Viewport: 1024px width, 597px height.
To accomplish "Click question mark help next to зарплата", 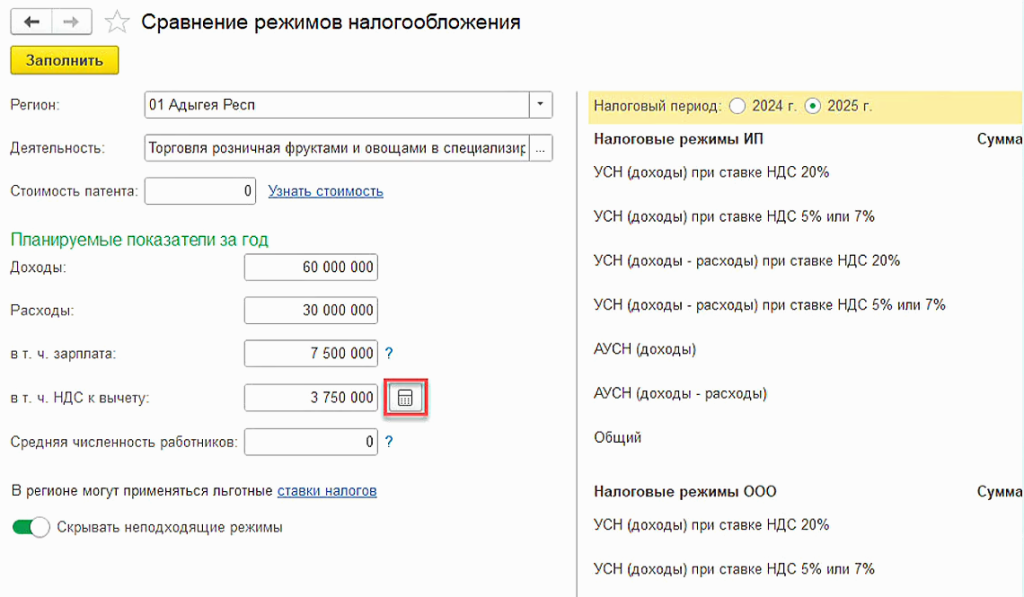I will point(389,353).
